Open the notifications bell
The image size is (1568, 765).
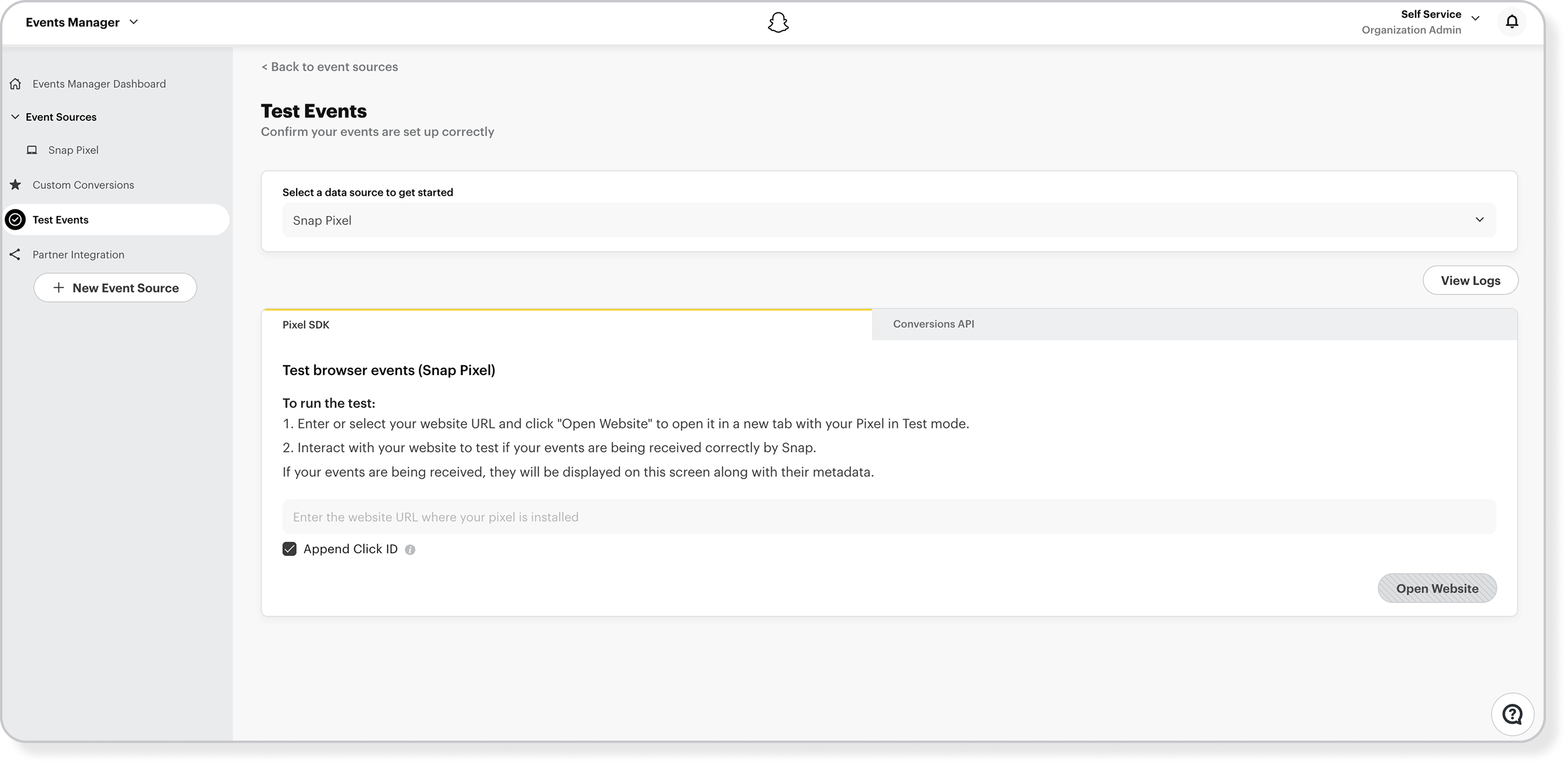[1512, 22]
